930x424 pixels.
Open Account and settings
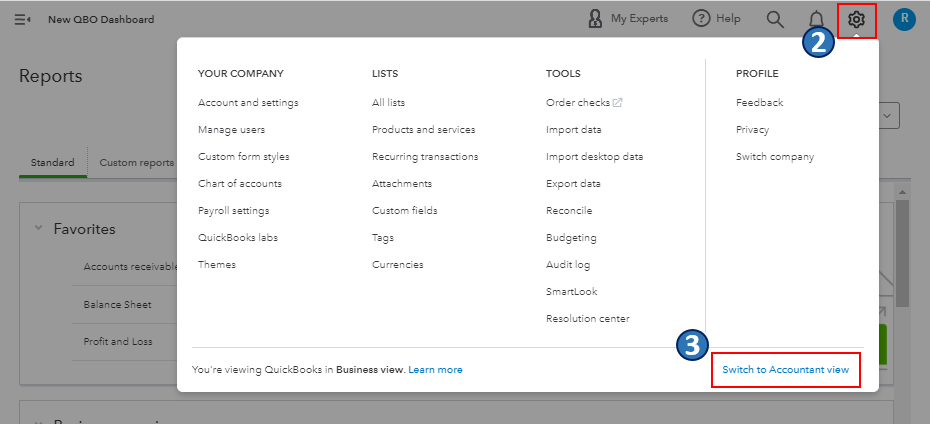pyautogui.click(x=249, y=103)
